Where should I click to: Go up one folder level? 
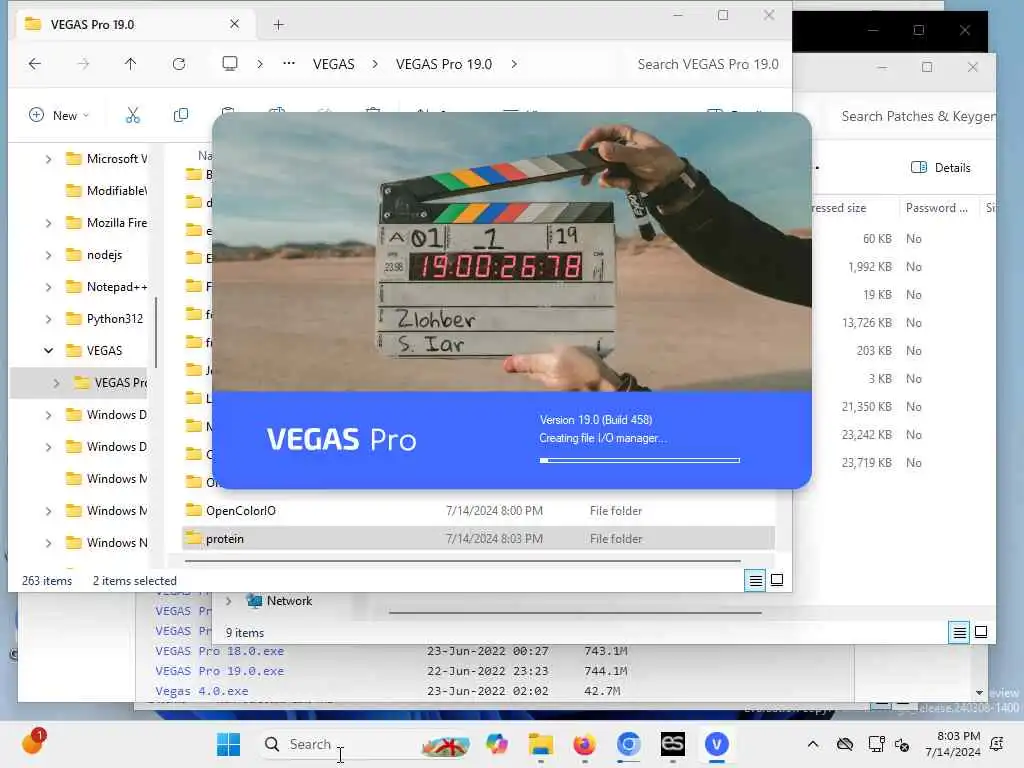(x=131, y=64)
